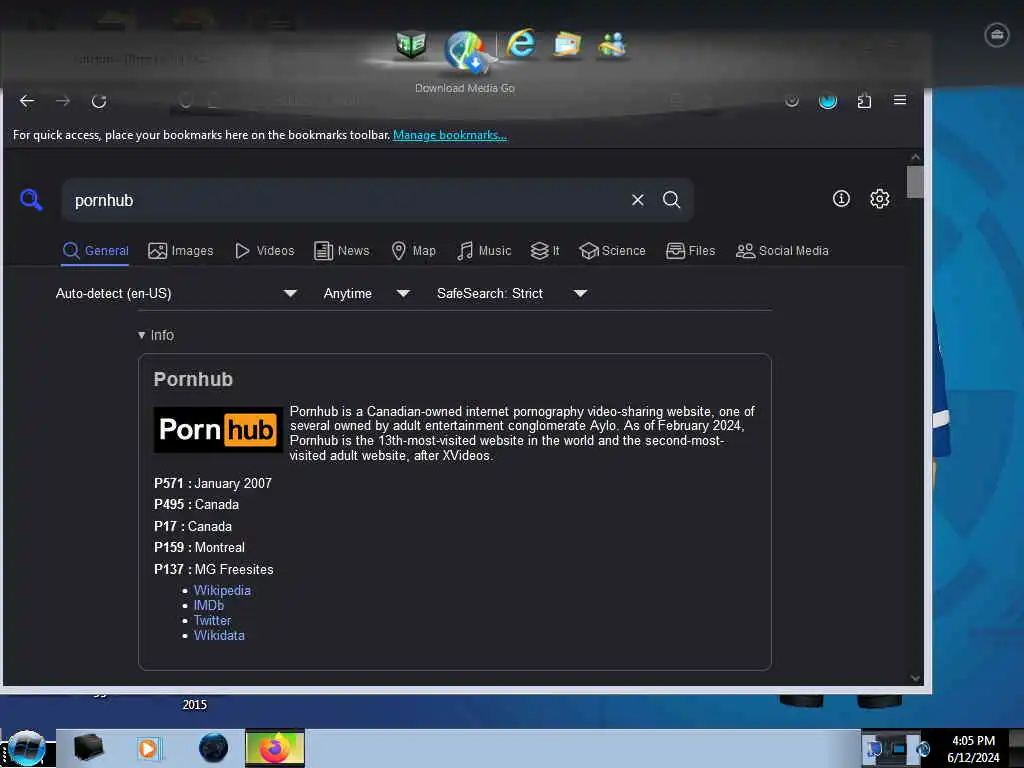Click the Info box title heading
Screen dimensions: 1024x768
(193, 379)
